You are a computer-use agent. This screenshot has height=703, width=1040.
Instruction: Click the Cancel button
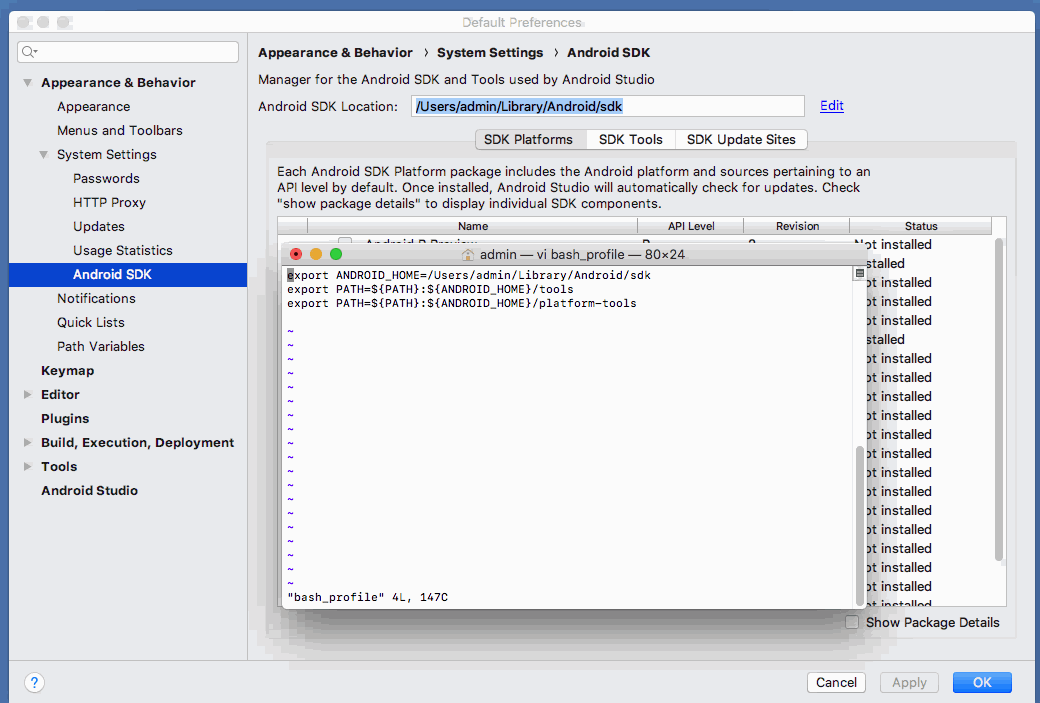coord(836,682)
